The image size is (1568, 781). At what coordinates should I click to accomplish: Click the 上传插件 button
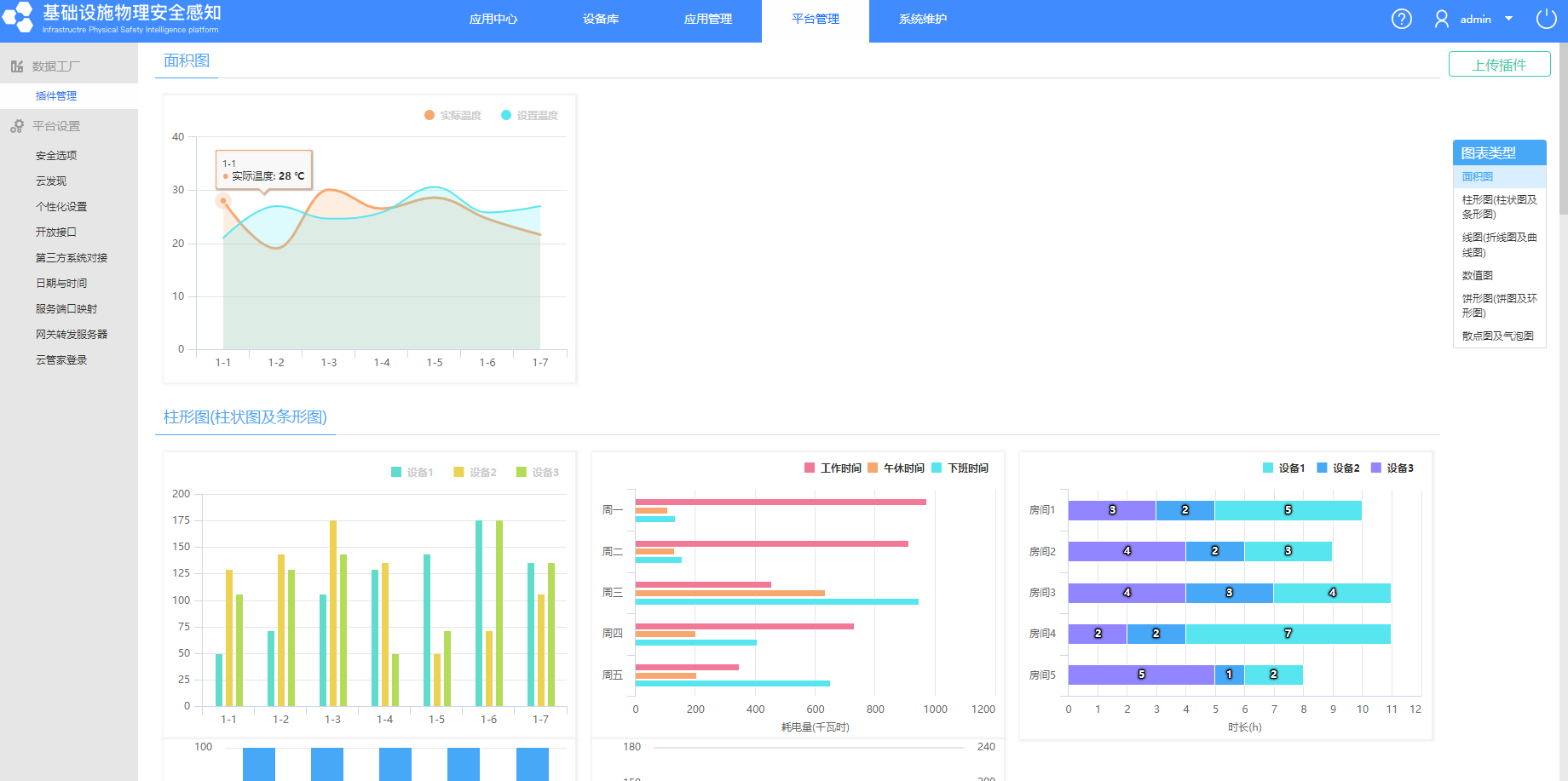(x=1500, y=65)
